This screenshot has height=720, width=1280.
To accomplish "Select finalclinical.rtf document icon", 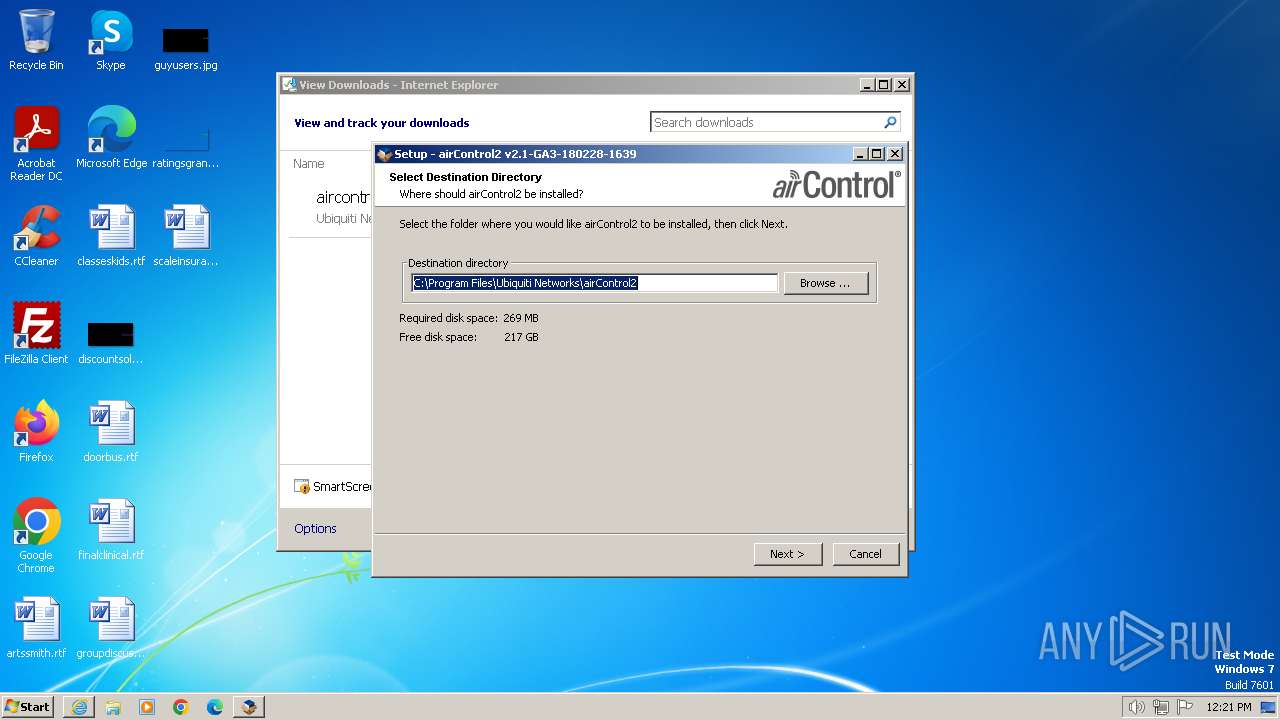I will [x=111, y=530].
